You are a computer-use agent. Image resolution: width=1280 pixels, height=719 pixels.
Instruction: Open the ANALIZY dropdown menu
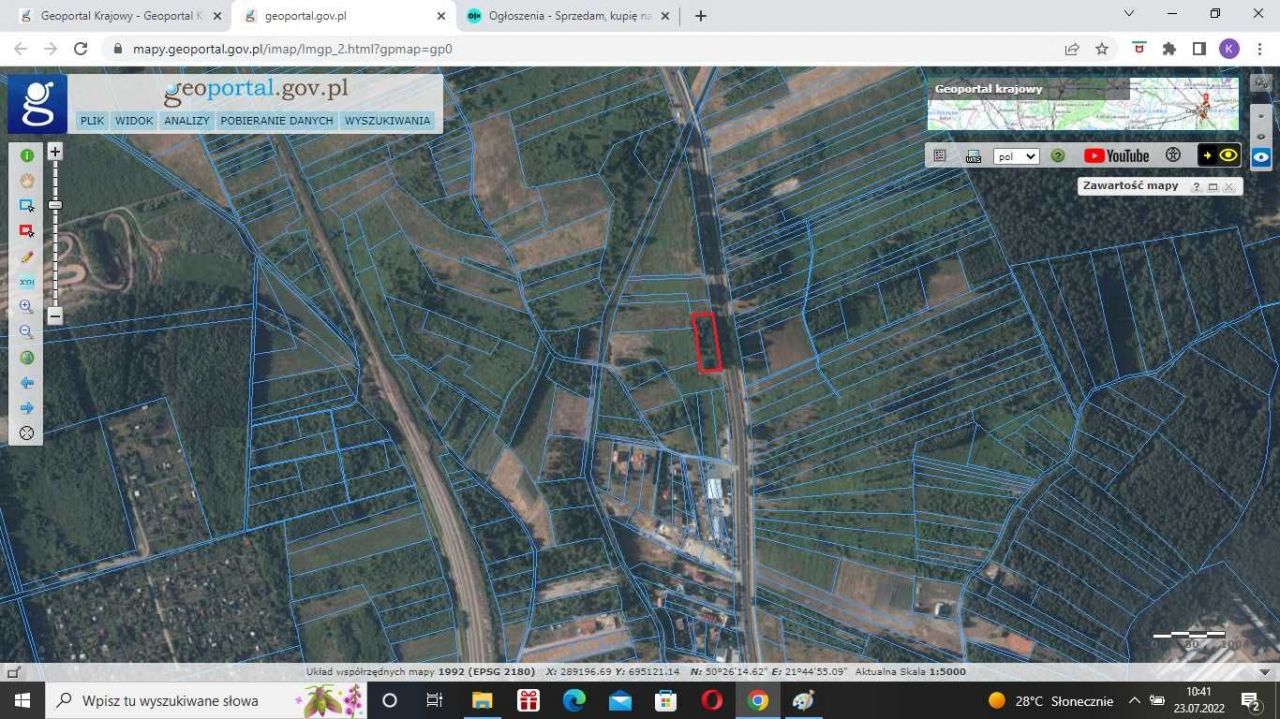pyautogui.click(x=187, y=121)
